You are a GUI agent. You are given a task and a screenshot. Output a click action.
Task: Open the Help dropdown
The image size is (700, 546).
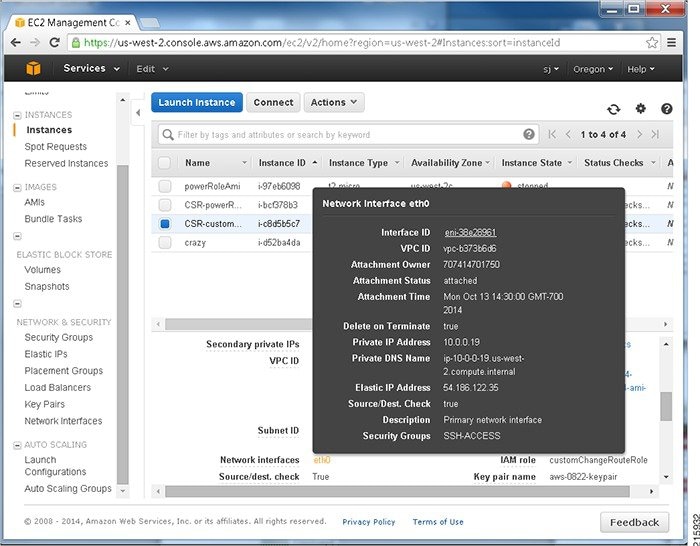click(641, 69)
